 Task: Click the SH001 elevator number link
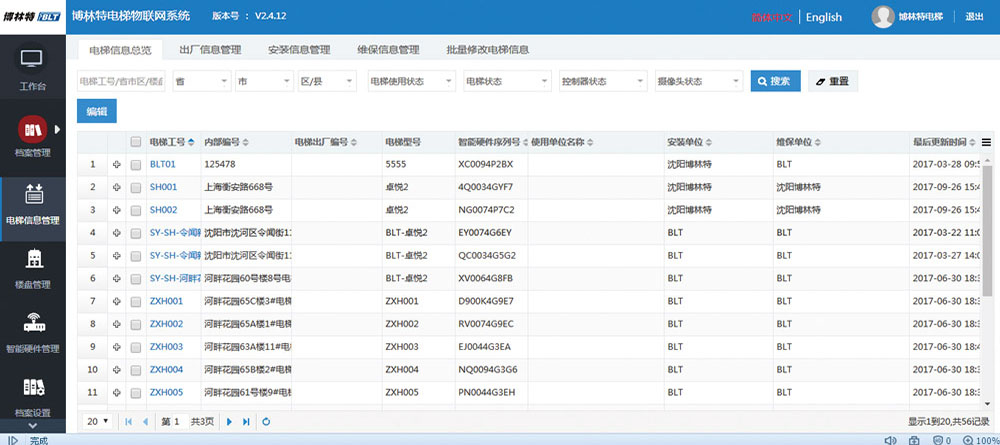163,187
